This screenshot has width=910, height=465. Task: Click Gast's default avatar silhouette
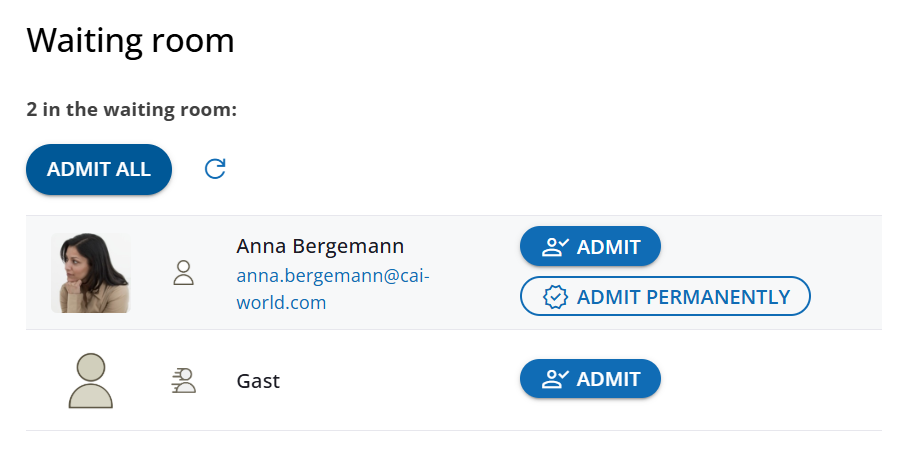point(91,380)
